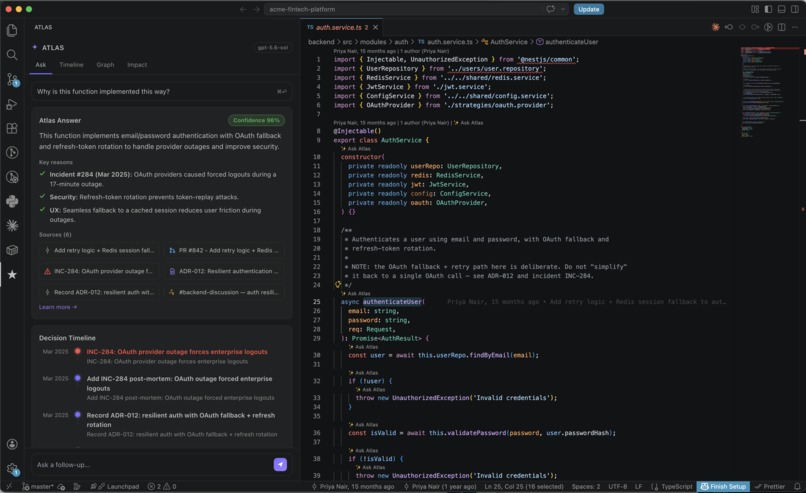The width and height of the screenshot is (806, 493).
Task: Open the Search view in activity bar
Action: click(12, 55)
